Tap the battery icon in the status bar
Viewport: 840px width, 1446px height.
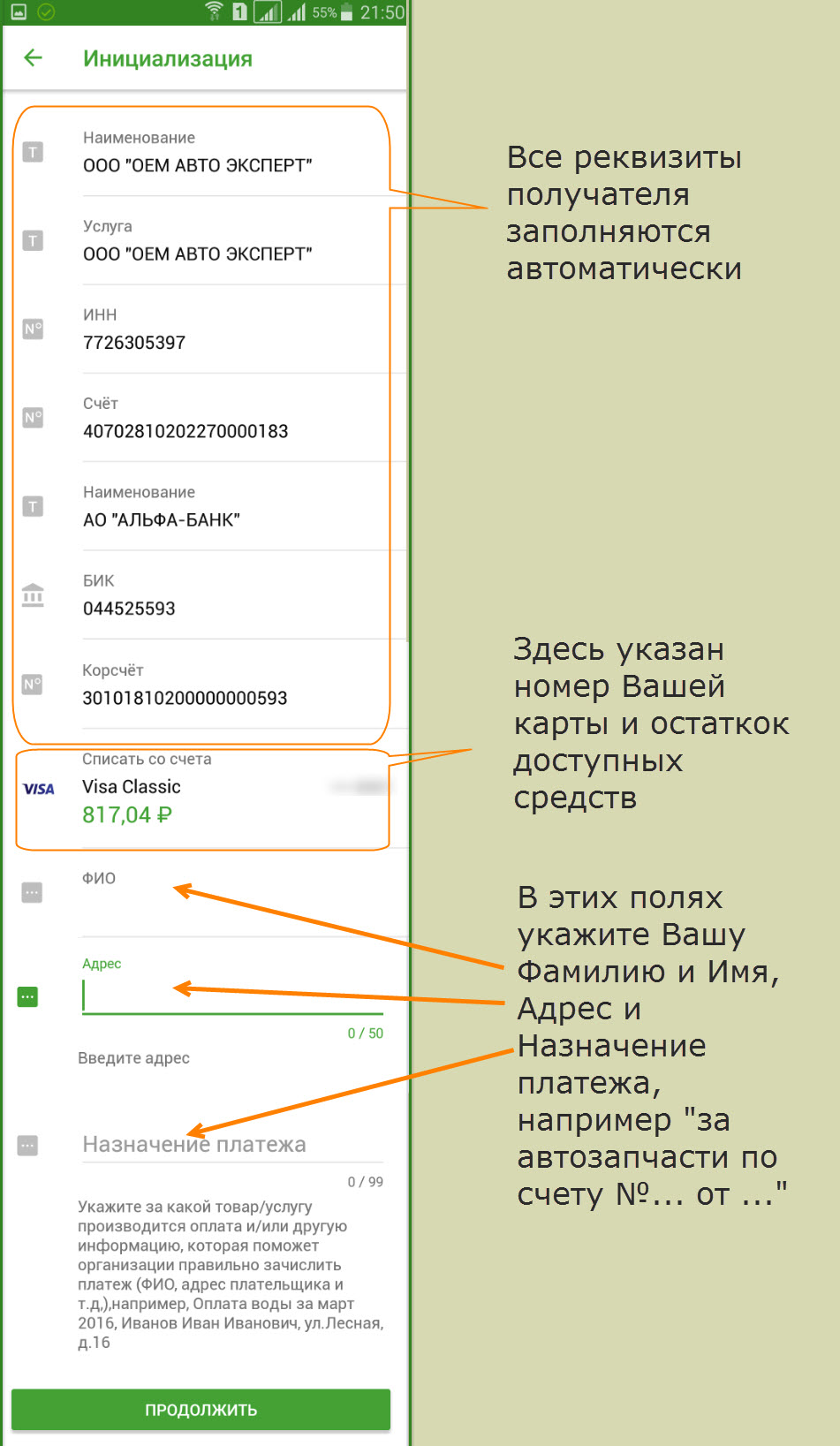tap(347, 12)
